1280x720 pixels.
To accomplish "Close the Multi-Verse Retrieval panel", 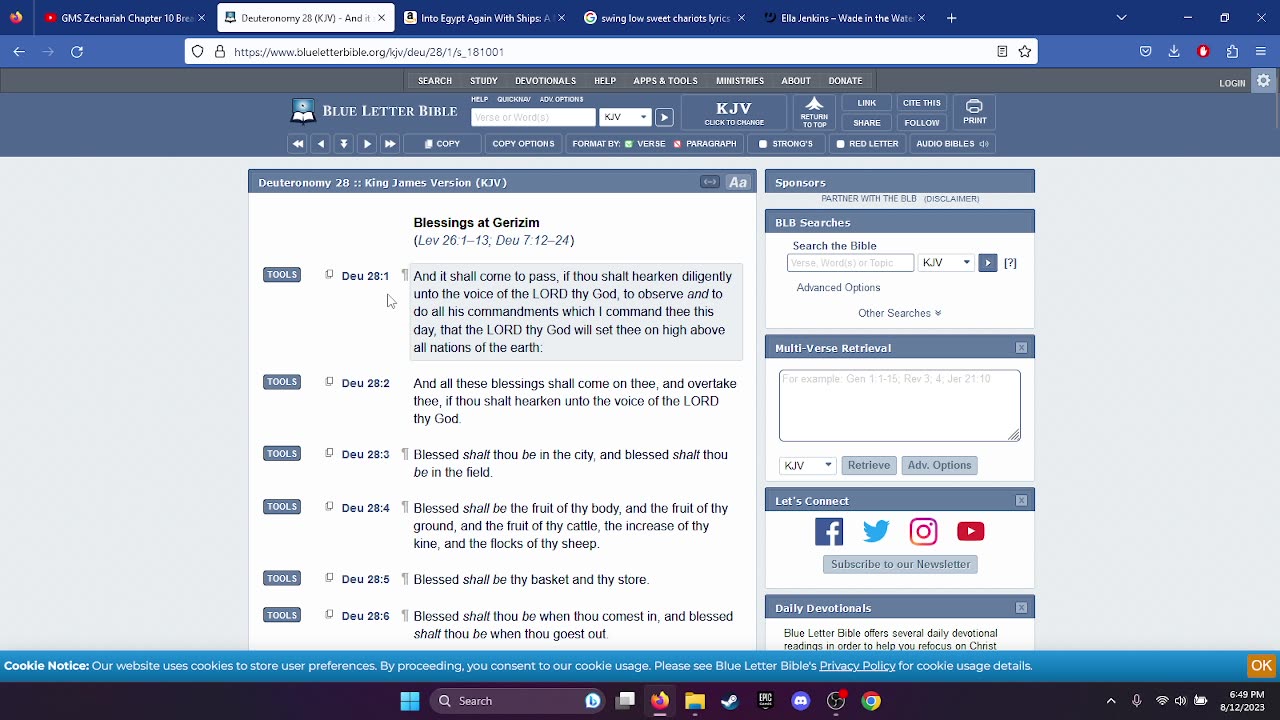I will (x=1021, y=348).
